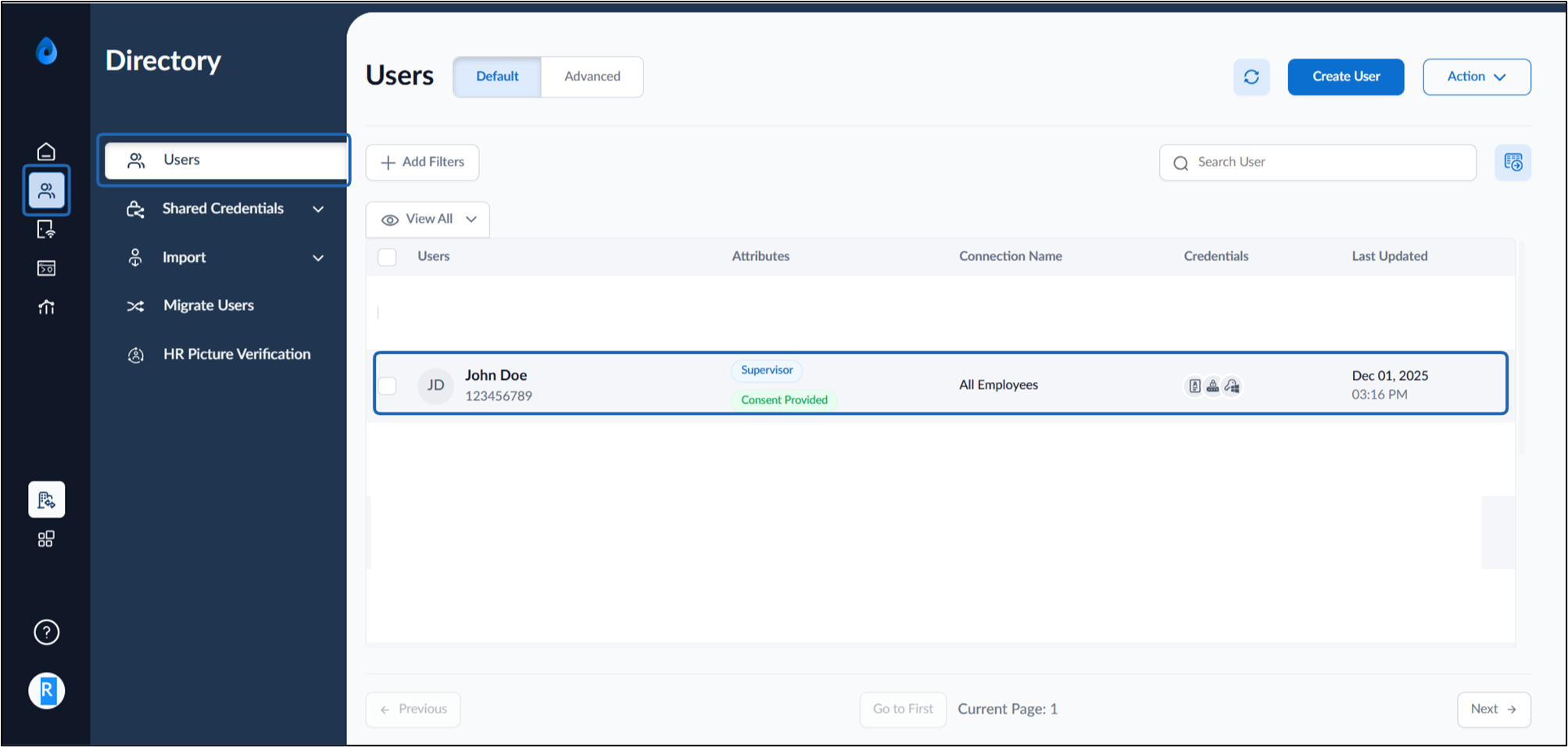Open the apps grid icon in rail
Viewport: 1568px width, 747px height.
[x=46, y=539]
